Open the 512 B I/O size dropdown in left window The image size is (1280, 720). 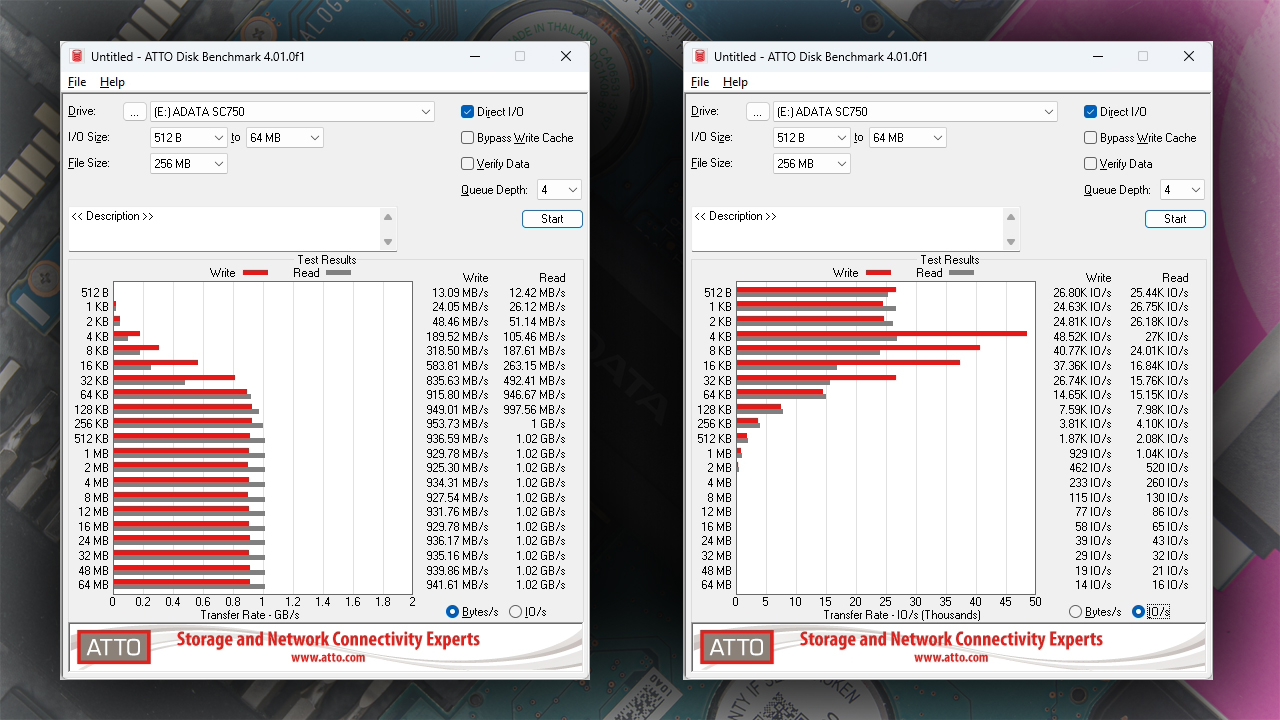click(189, 138)
